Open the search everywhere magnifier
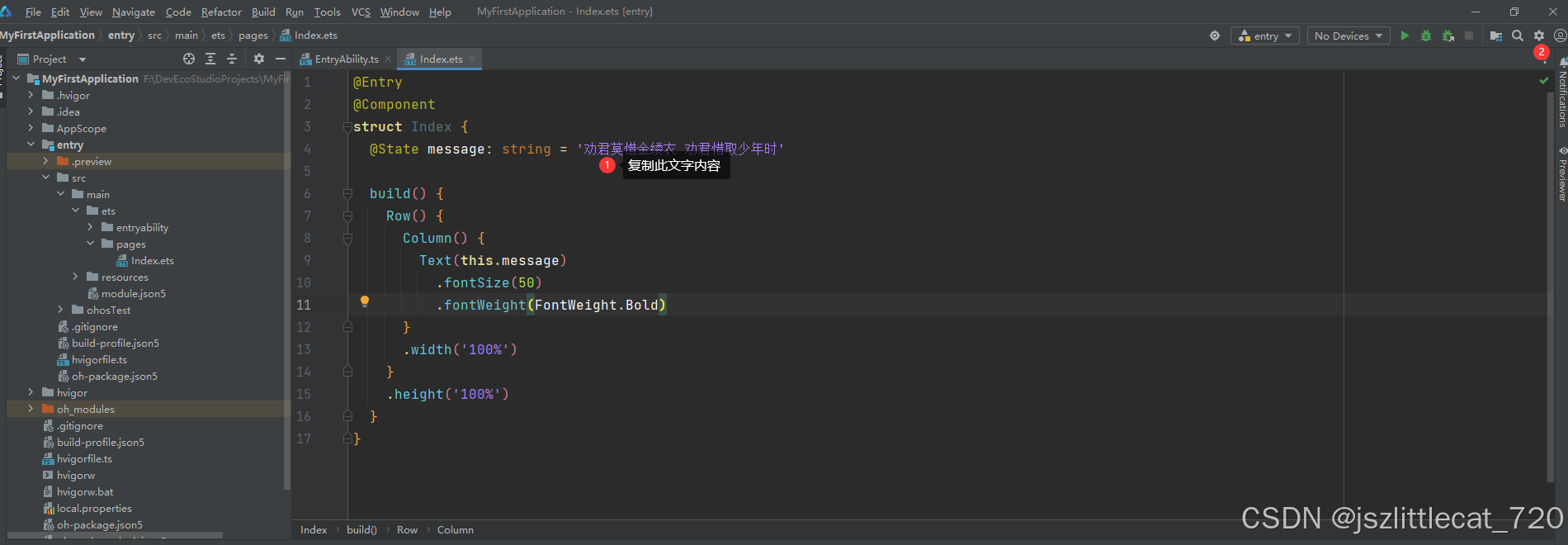This screenshot has width=1568, height=545. [x=1518, y=36]
